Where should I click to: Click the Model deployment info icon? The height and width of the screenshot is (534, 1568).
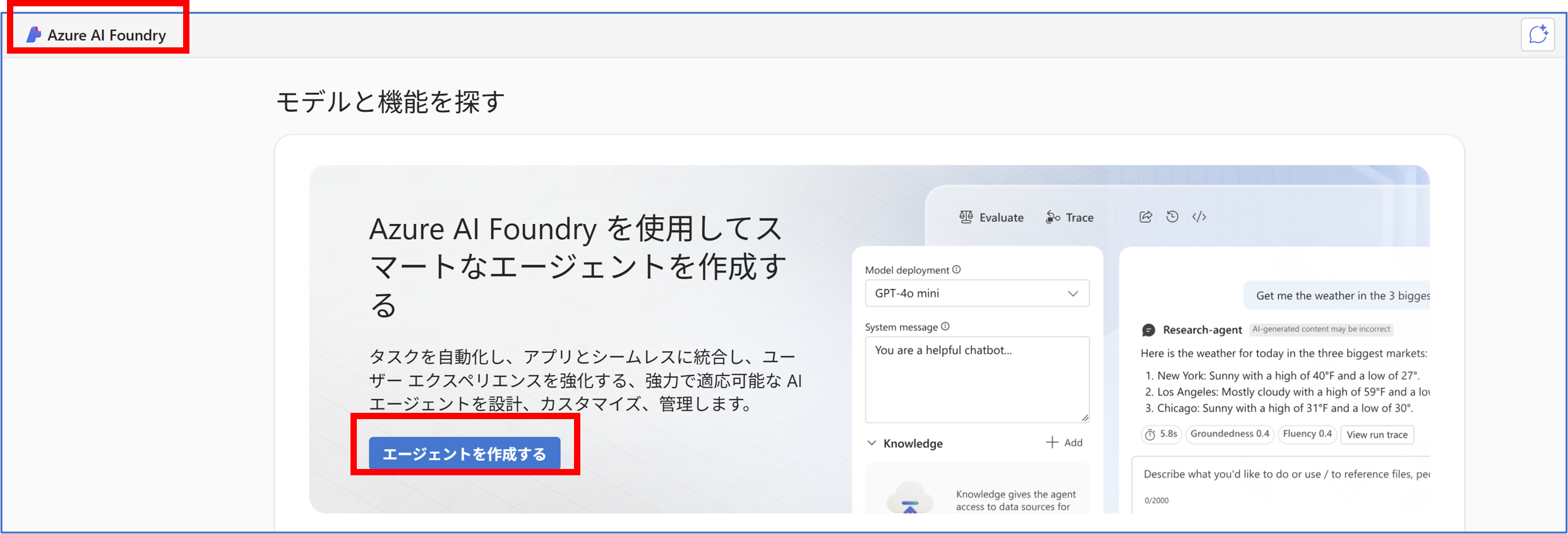point(957,270)
